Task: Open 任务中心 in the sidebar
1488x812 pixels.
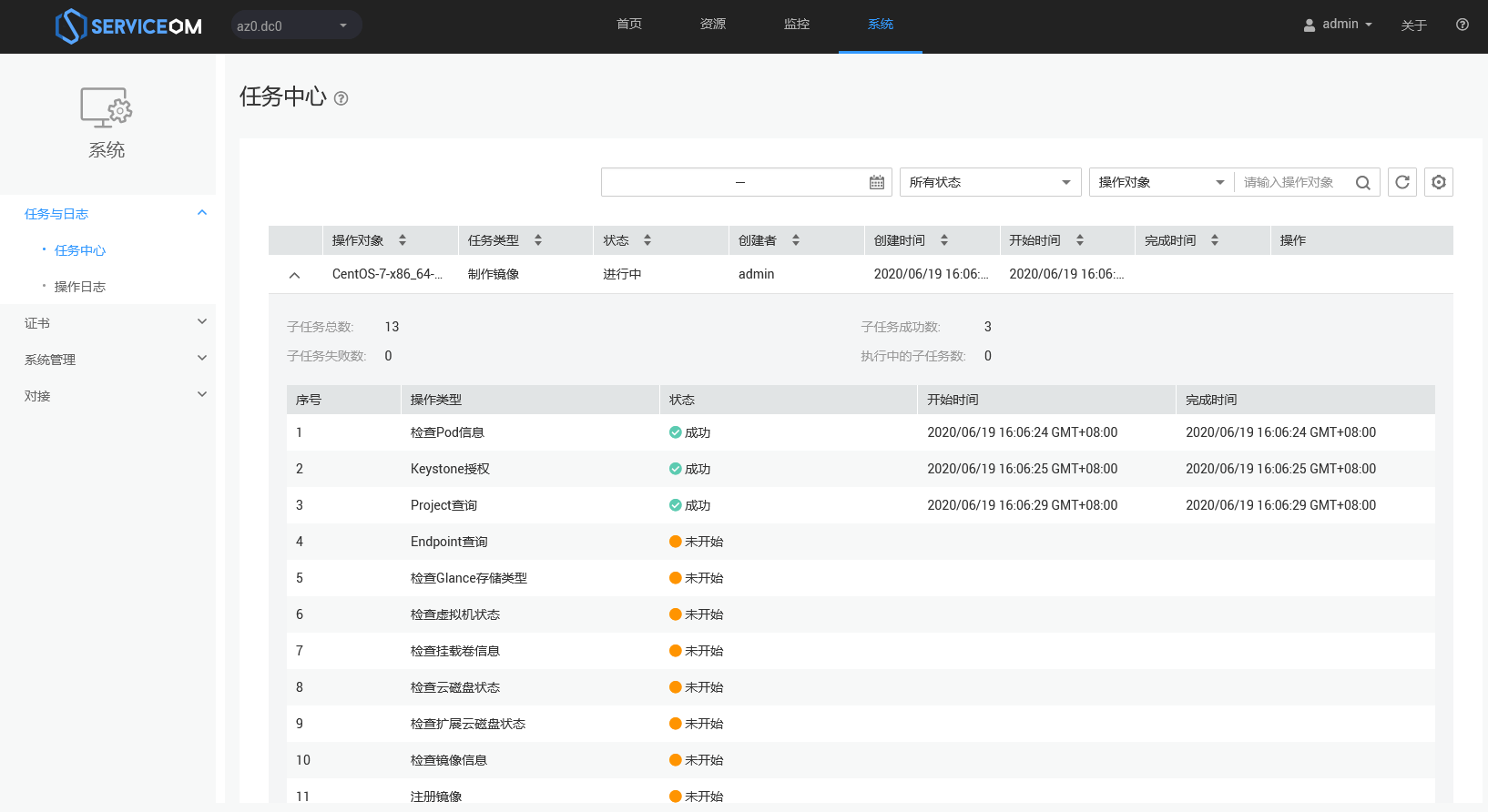Action: (x=80, y=250)
